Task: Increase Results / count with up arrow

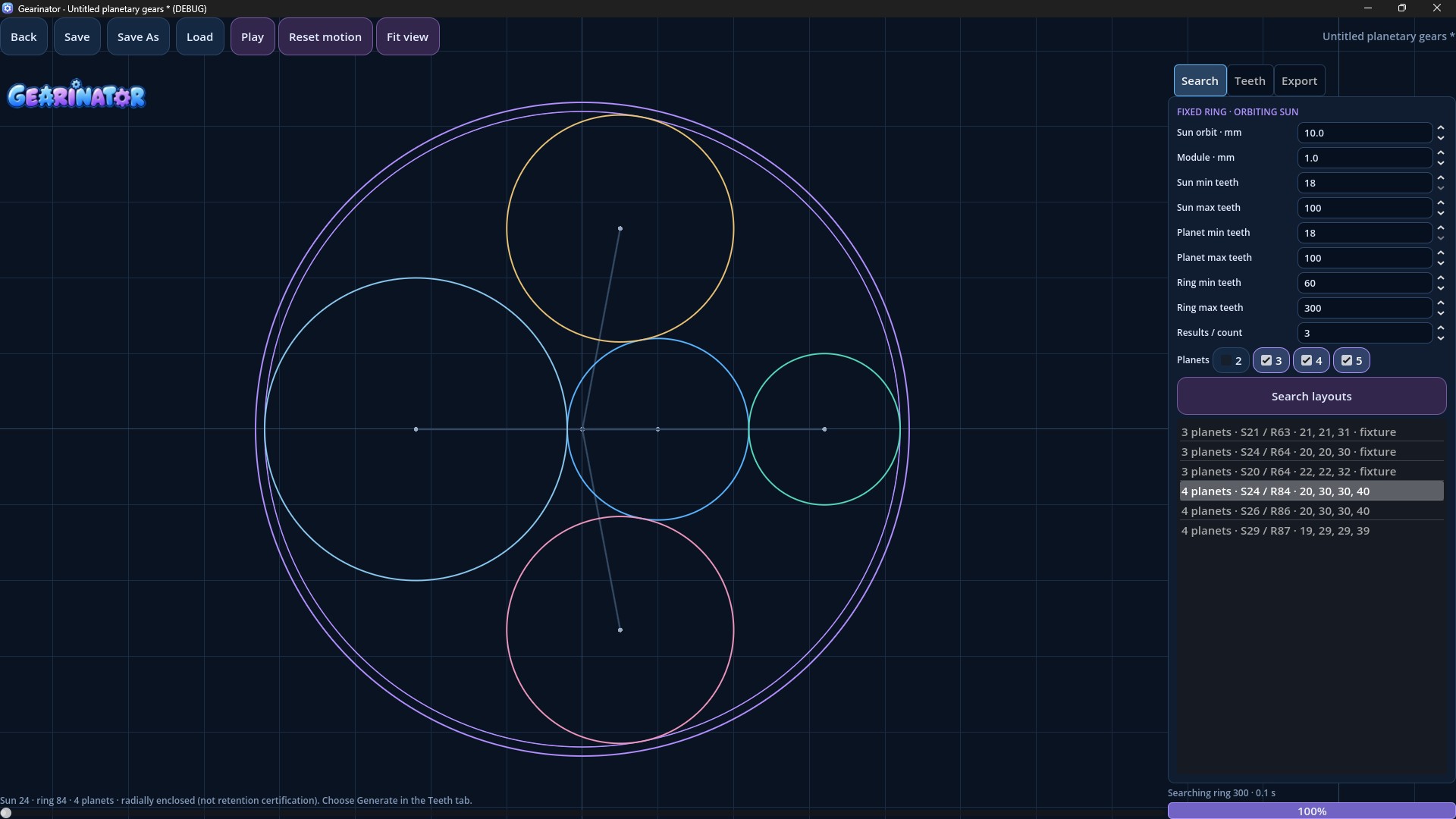Action: point(1441,328)
